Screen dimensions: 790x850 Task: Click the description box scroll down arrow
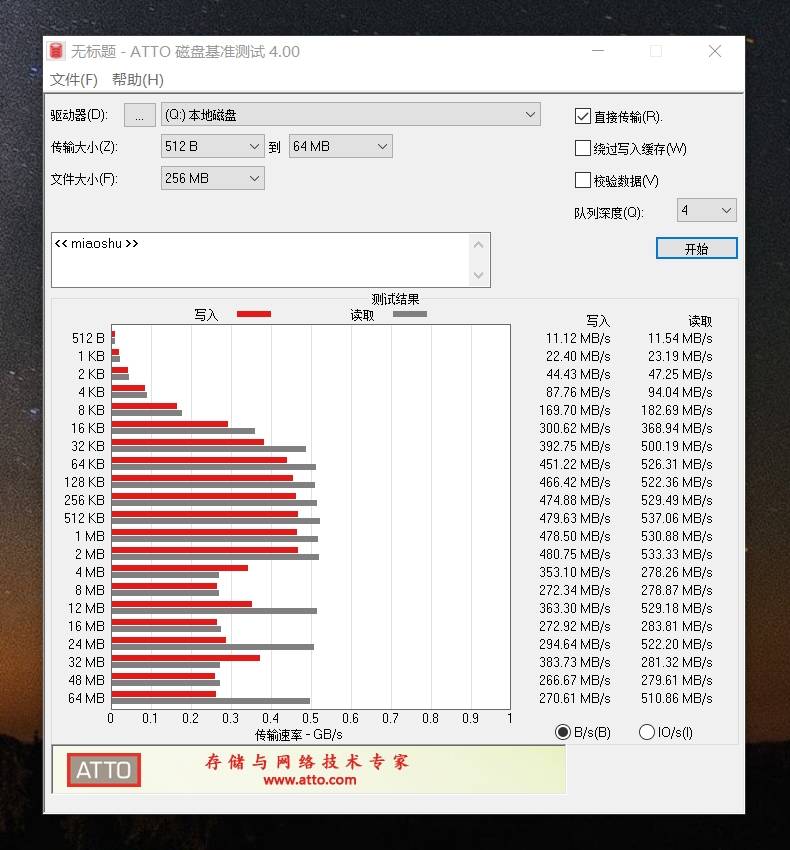478,275
